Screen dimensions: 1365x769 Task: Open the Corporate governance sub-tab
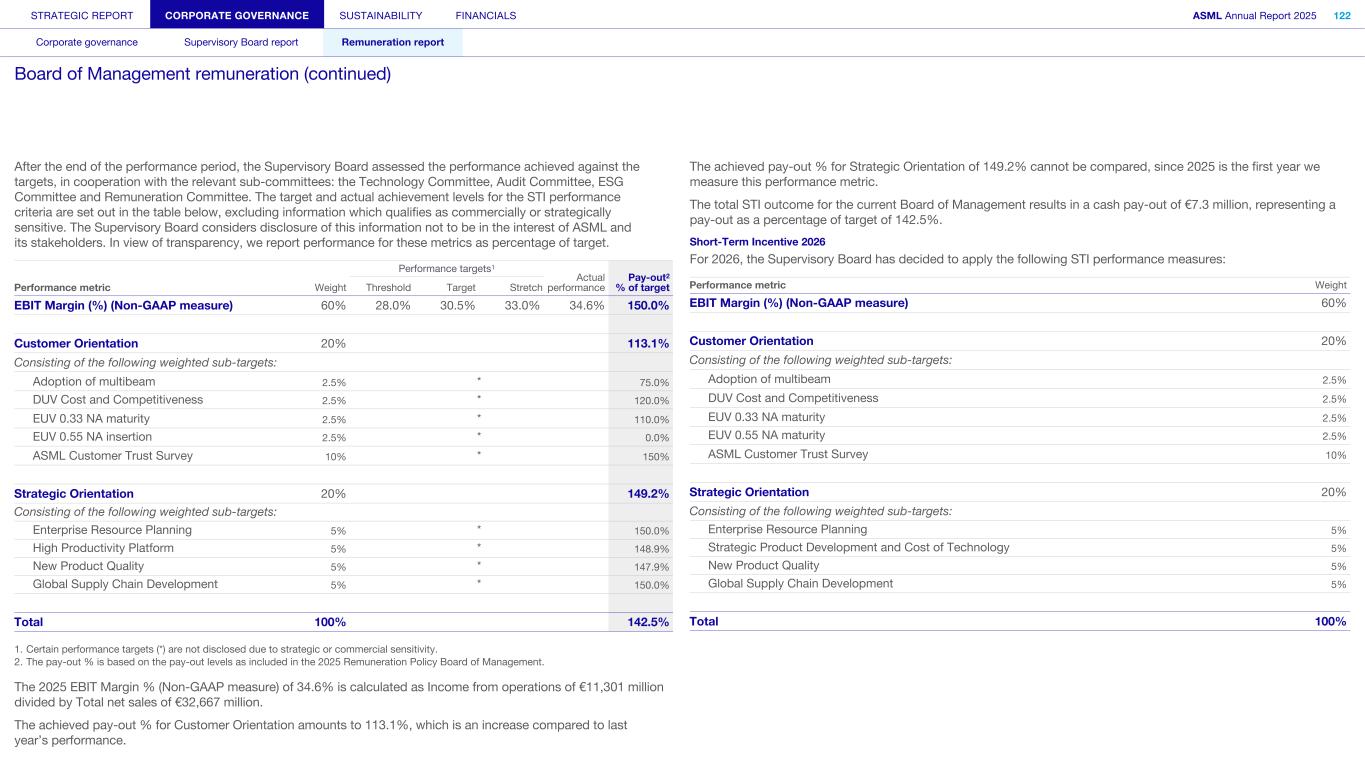pos(87,42)
